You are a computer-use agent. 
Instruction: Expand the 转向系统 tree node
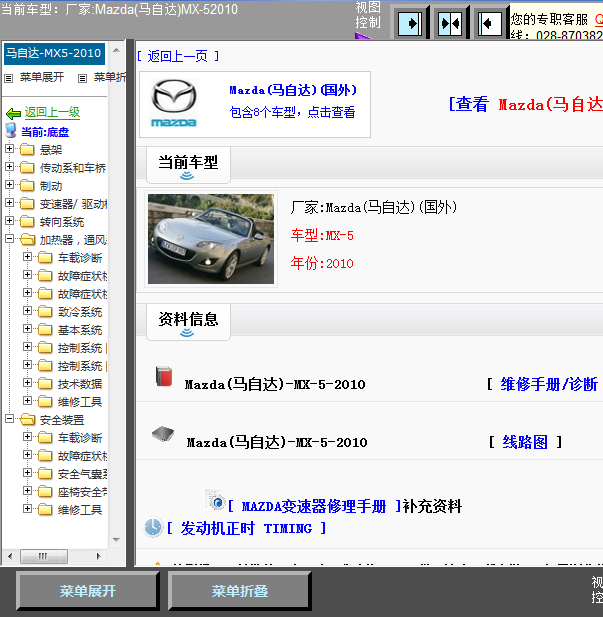tap(9, 220)
